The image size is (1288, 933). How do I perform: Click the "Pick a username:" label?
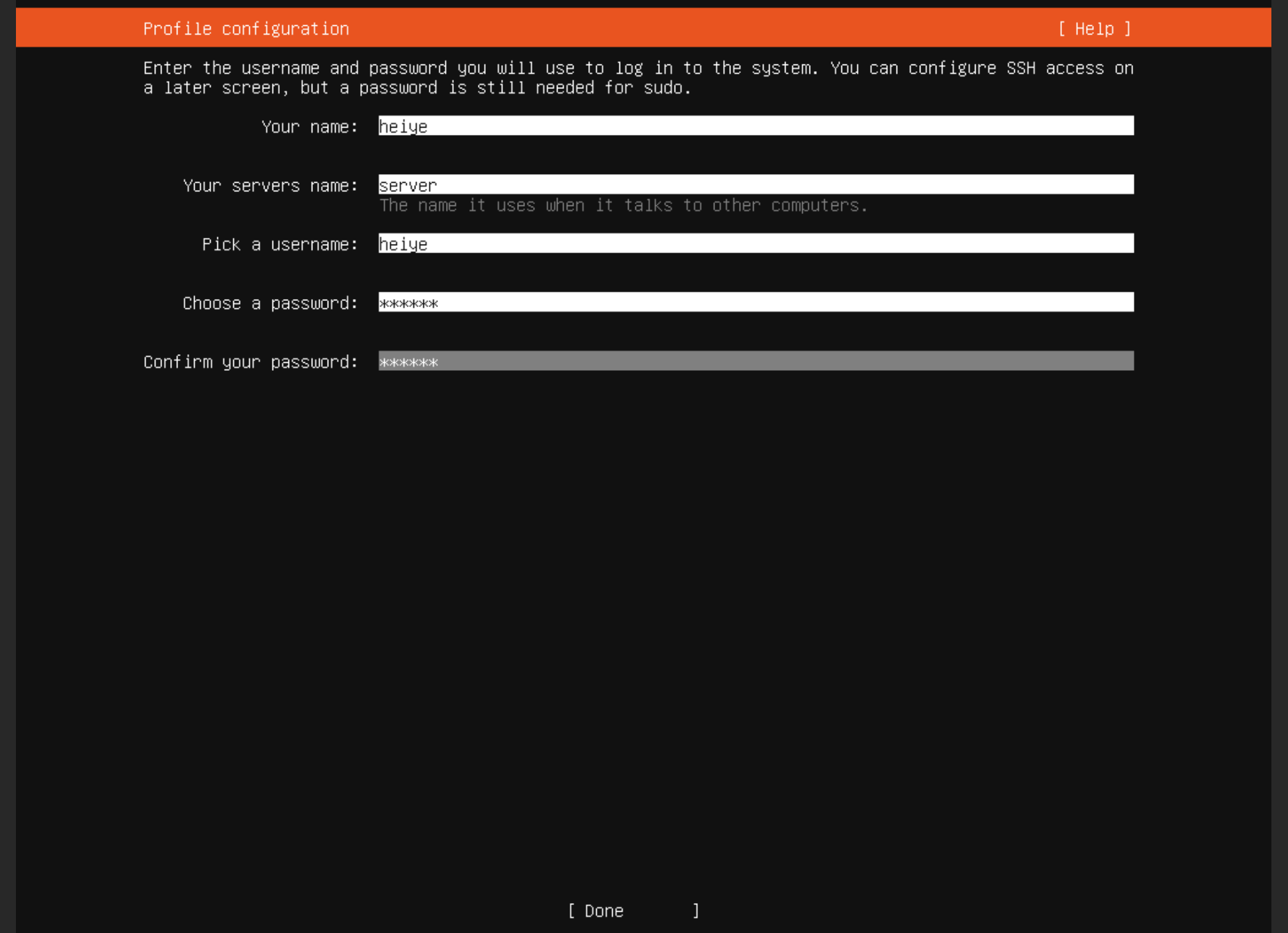(x=280, y=244)
